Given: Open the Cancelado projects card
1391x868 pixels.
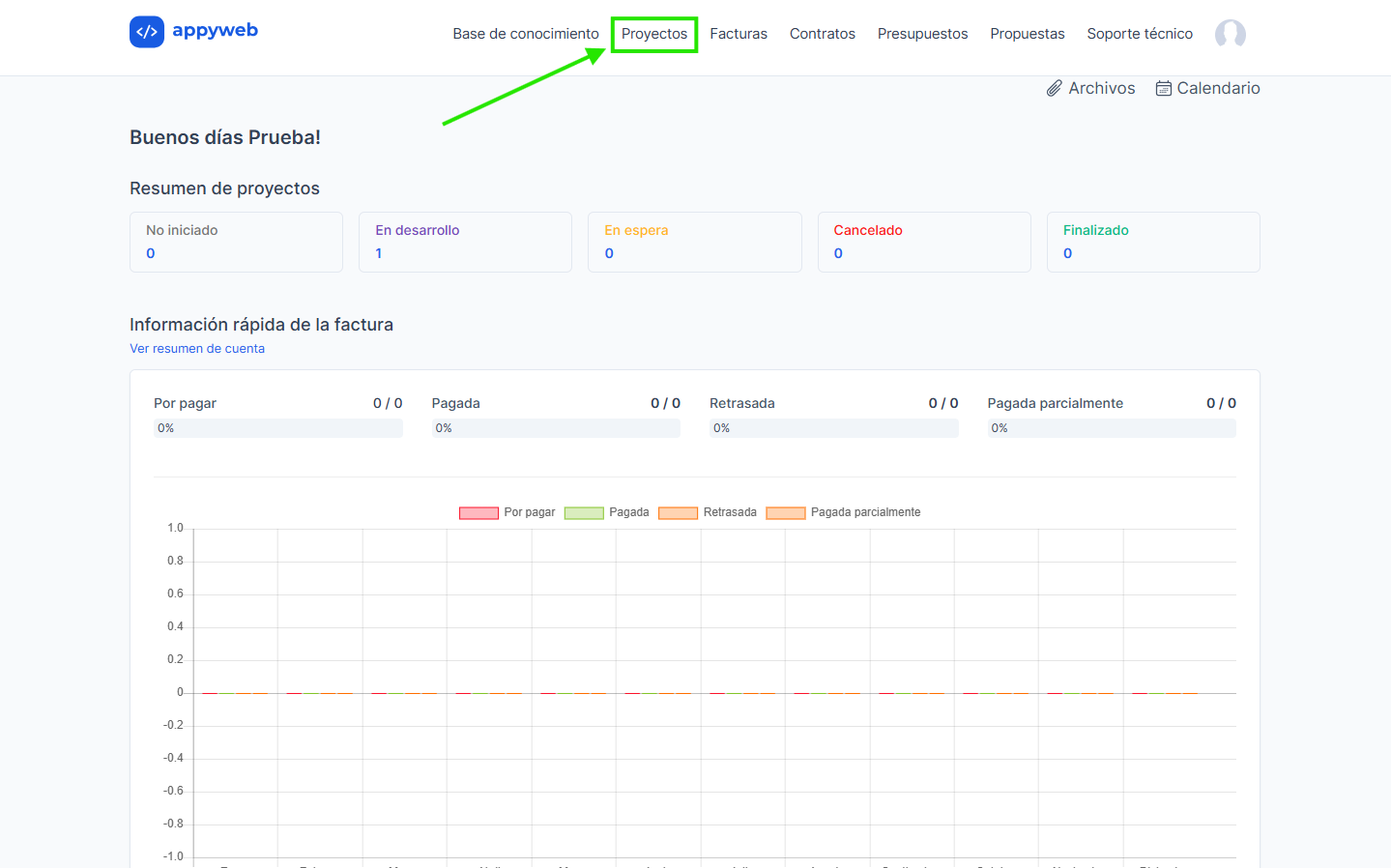Looking at the screenshot, I should (x=923, y=242).
